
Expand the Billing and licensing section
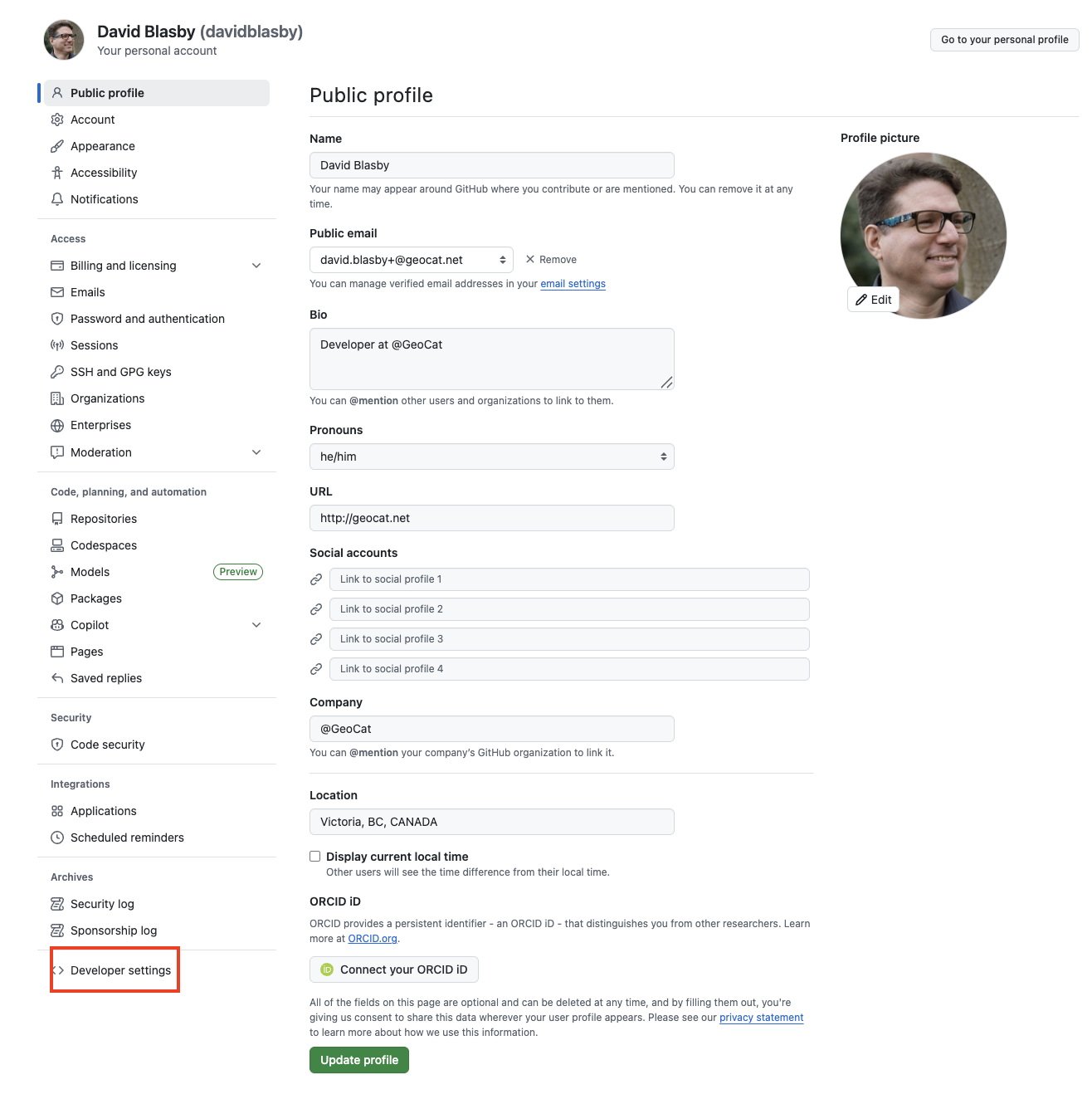click(256, 266)
